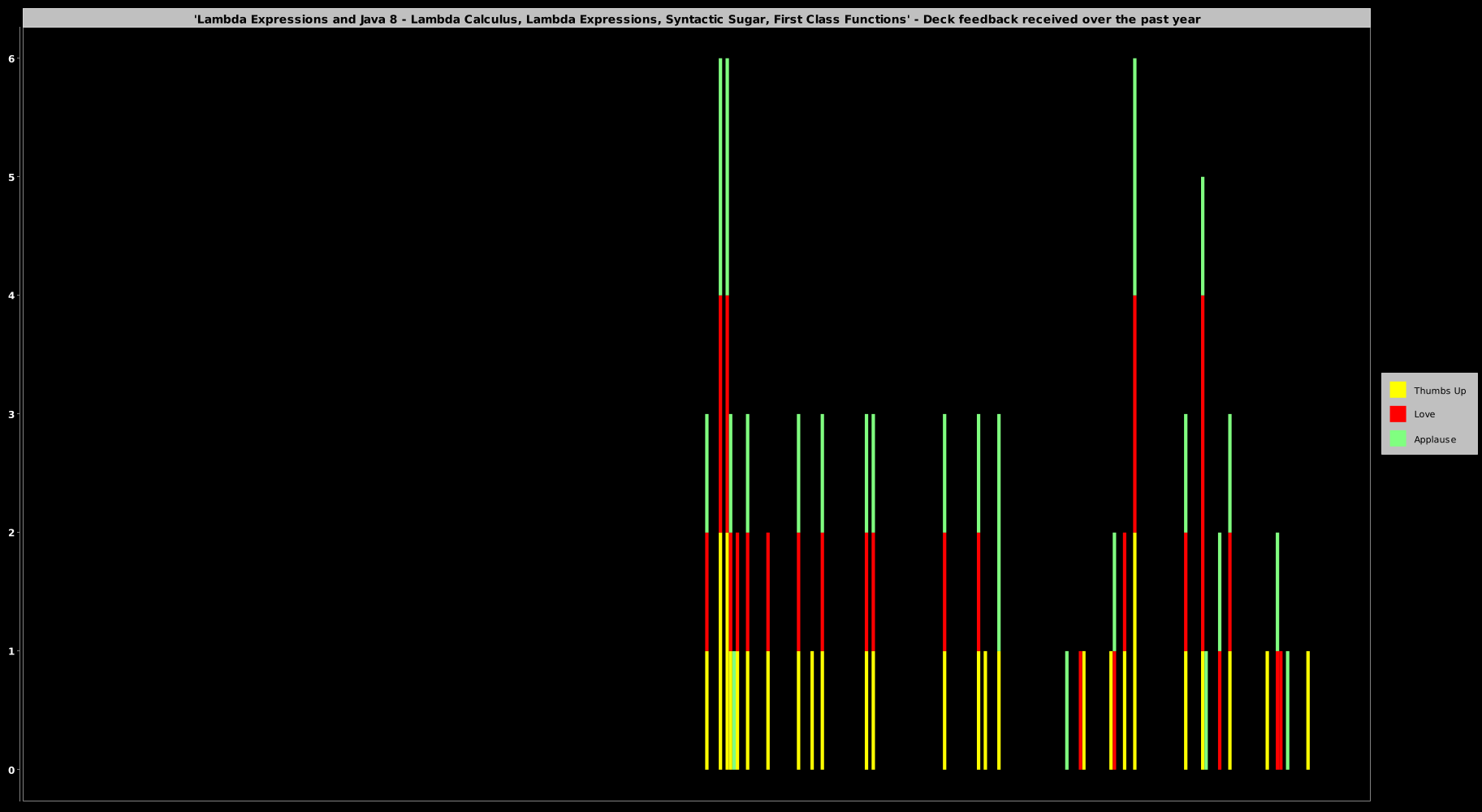The height and width of the screenshot is (812, 1482).
Task: Click the yellow Thumbs Up legend swatch
Action: point(1398,390)
